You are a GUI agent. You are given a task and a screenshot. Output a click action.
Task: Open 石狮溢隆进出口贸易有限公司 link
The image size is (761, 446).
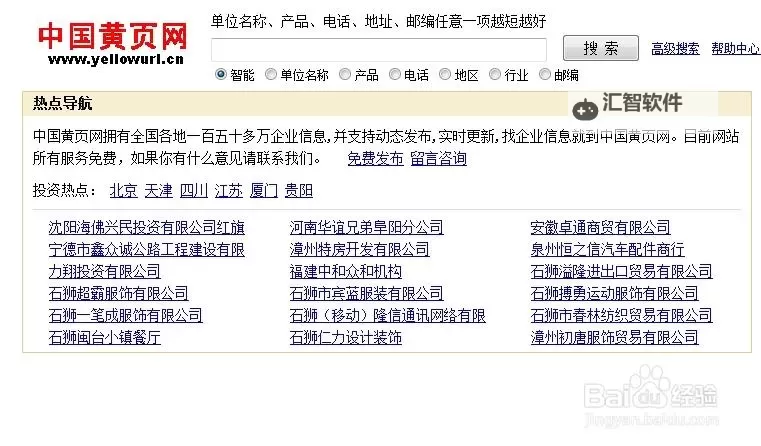(x=621, y=271)
